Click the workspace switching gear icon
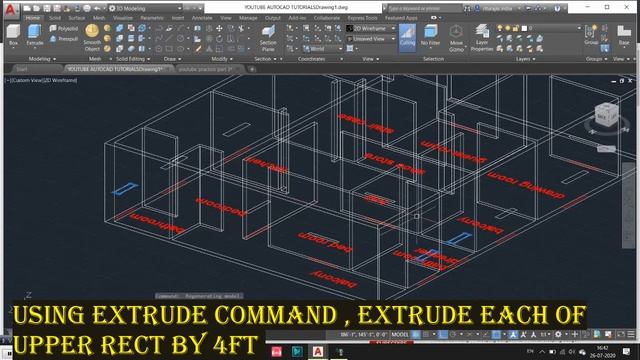This screenshot has height=360, width=640. [558, 334]
